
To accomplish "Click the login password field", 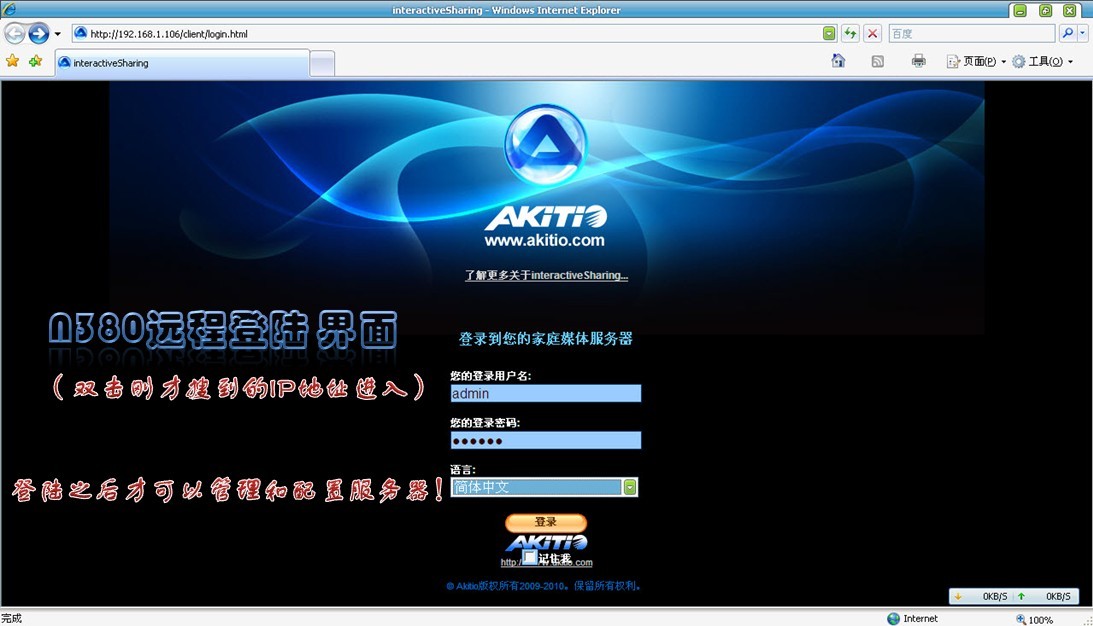I will click(x=546, y=441).
